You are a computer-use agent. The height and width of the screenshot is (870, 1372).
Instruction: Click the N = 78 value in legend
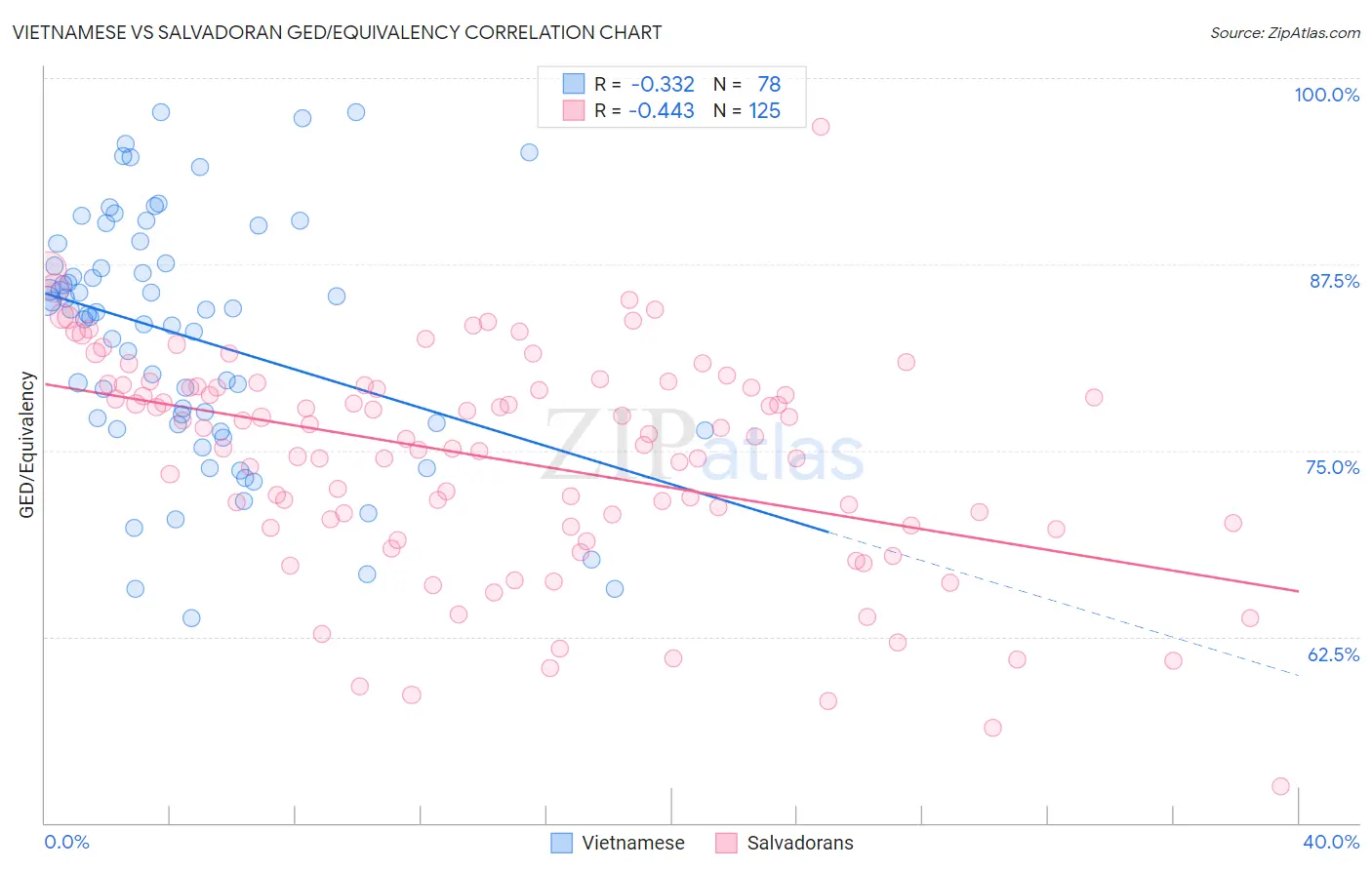[x=747, y=84]
